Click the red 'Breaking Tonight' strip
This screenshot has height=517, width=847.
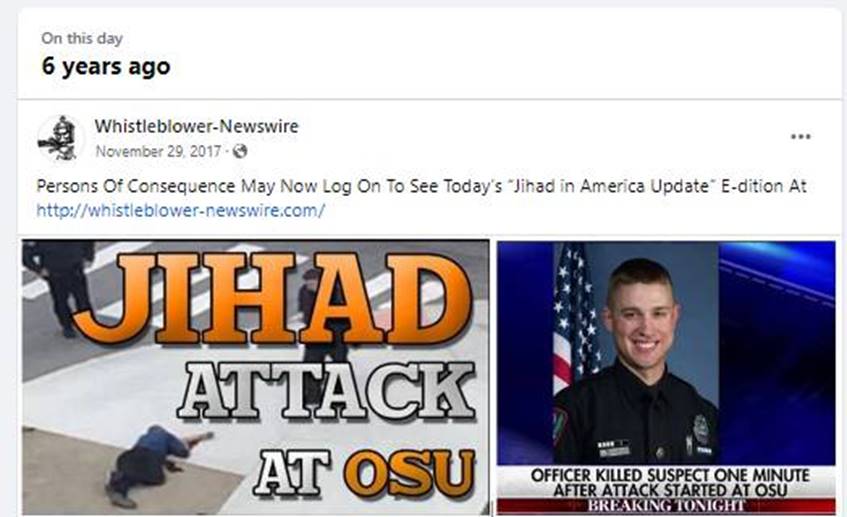[666, 506]
